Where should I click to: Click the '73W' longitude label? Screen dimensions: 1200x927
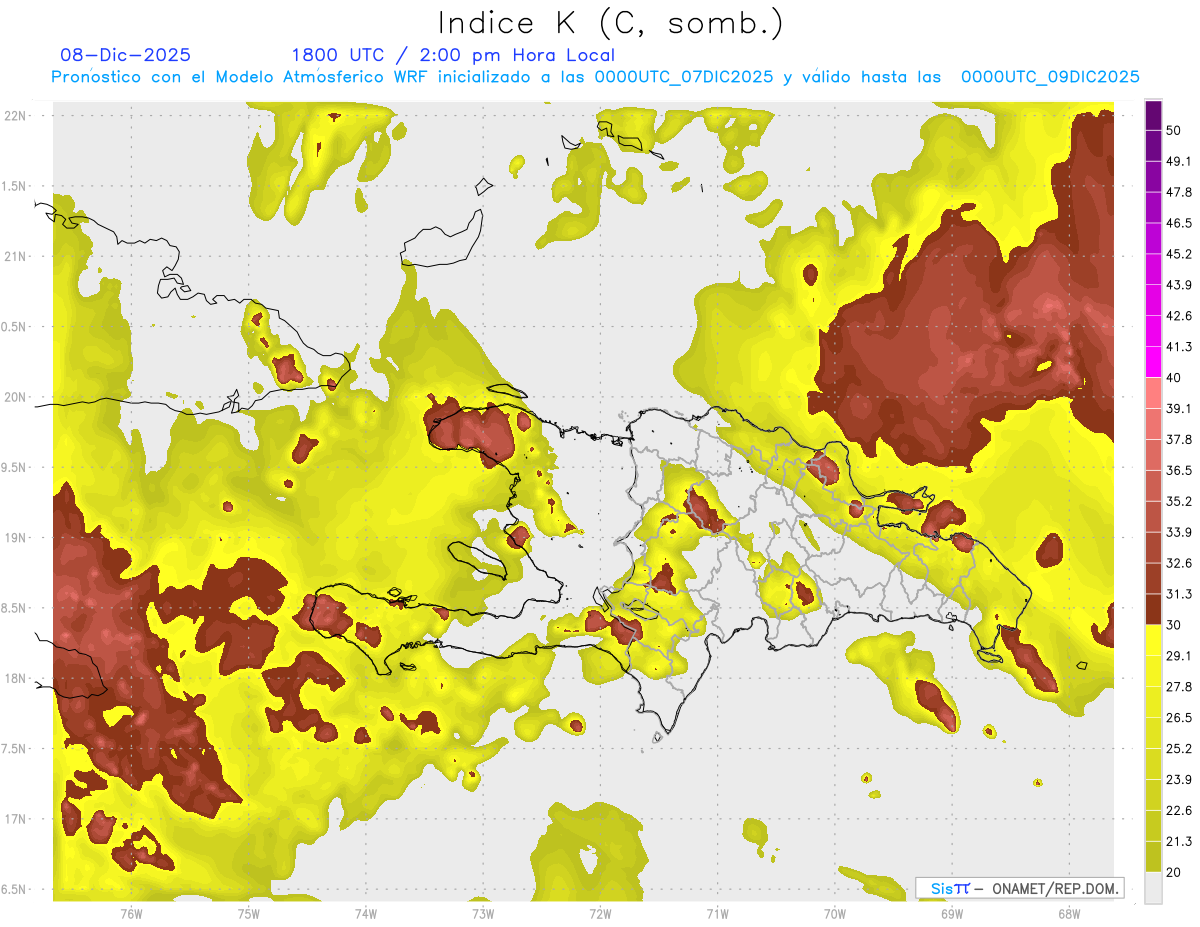(483, 913)
